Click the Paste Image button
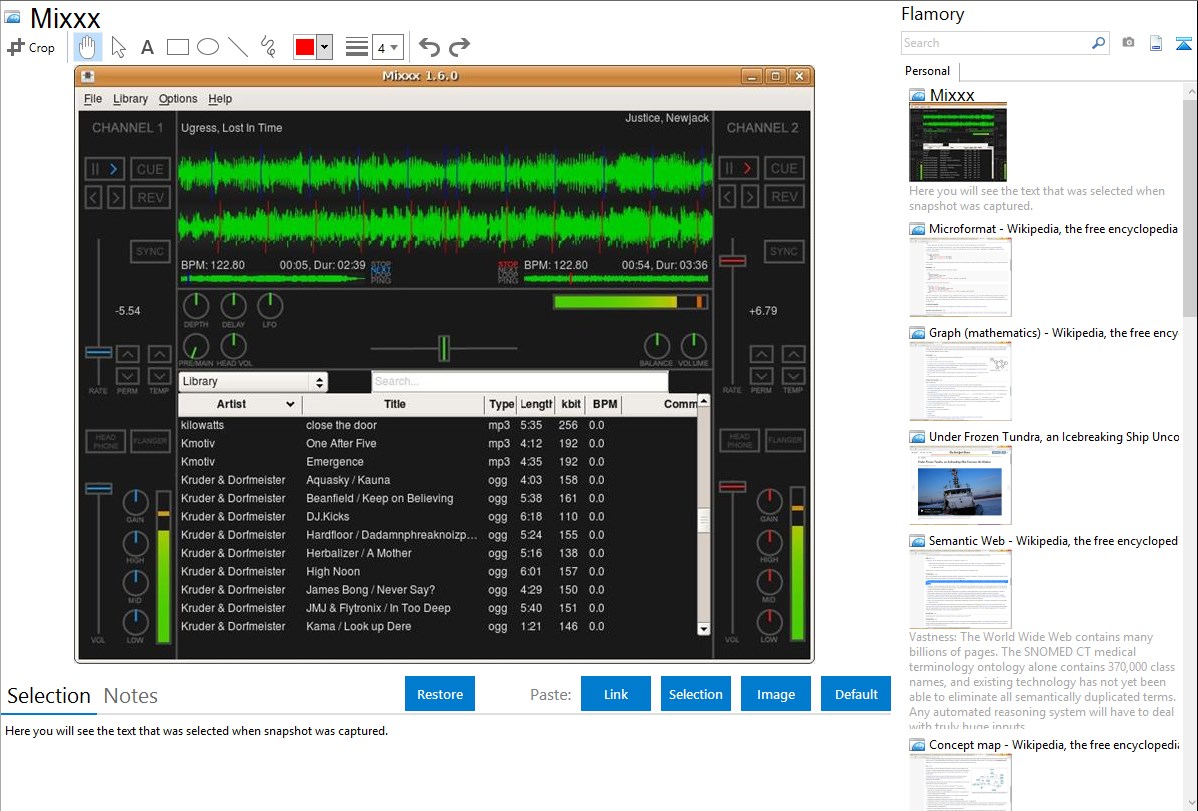The width and height of the screenshot is (1198, 811). click(x=775, y=694)
